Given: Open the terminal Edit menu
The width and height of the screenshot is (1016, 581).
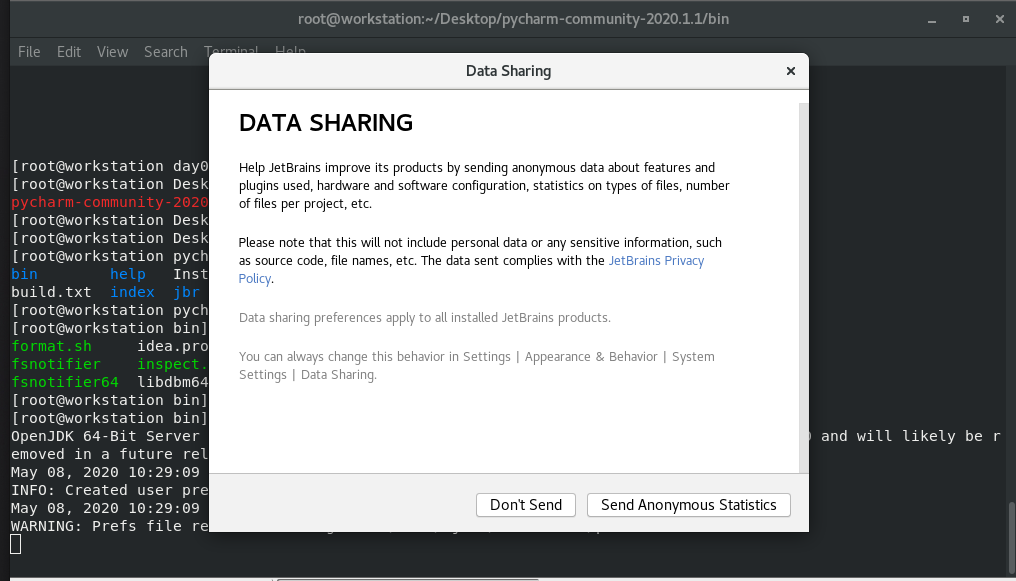Looking at the screenshot, I should [69, 52].
